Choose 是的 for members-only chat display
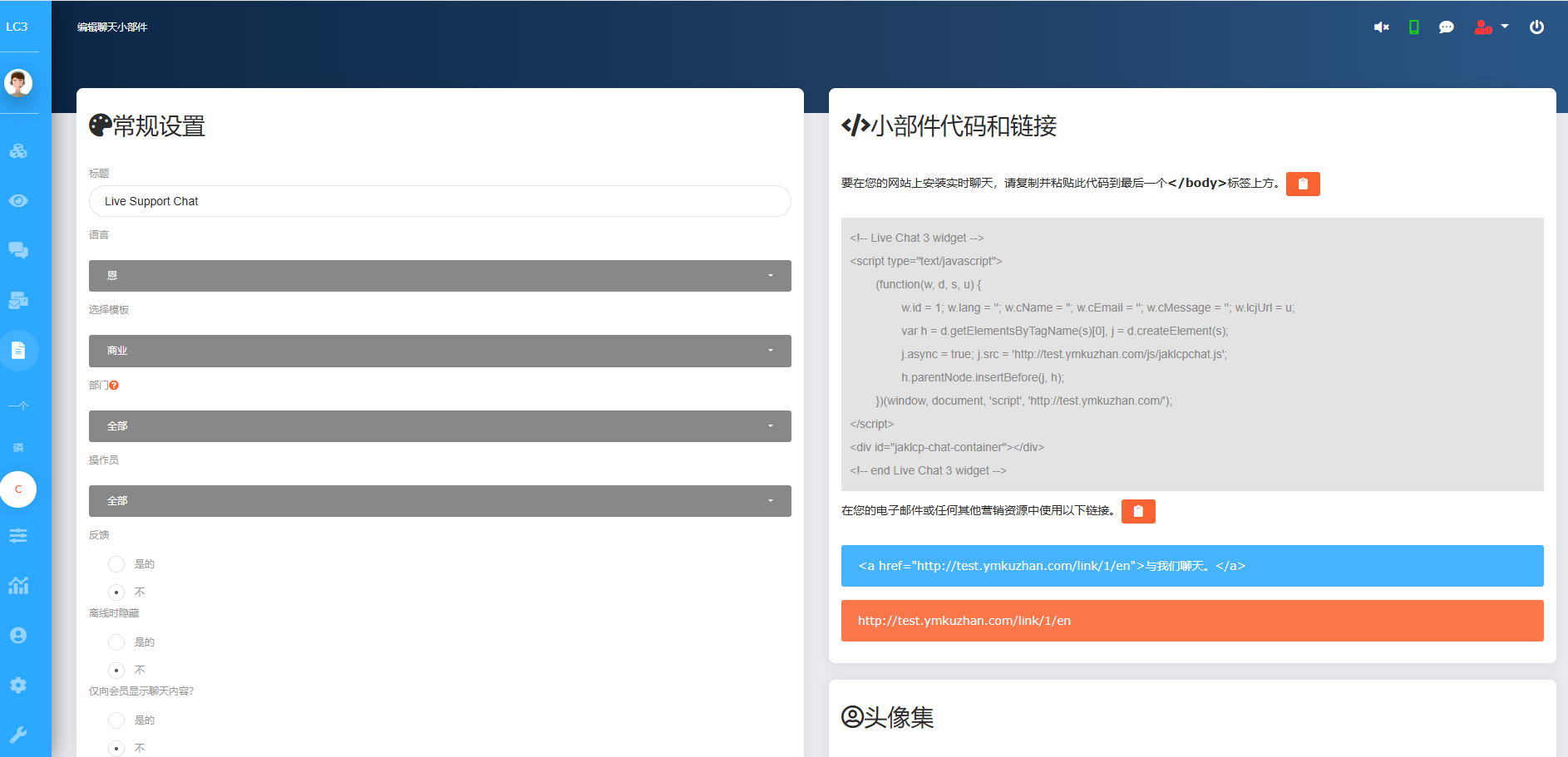Image resolution: width=1568 pixels, height=757 pixels. tap(116, 720)
